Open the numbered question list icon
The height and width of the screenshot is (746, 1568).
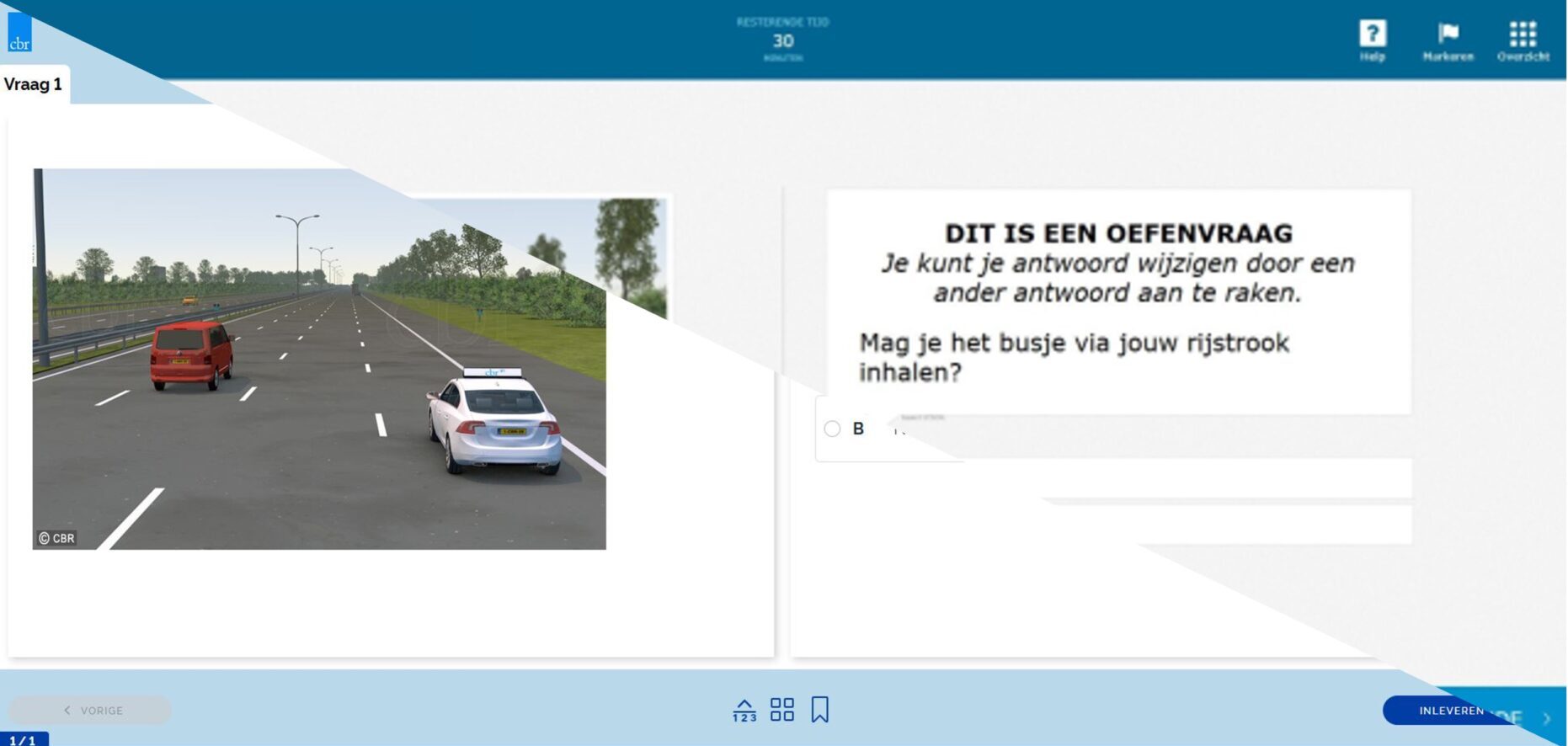click(x=744, y=710)
